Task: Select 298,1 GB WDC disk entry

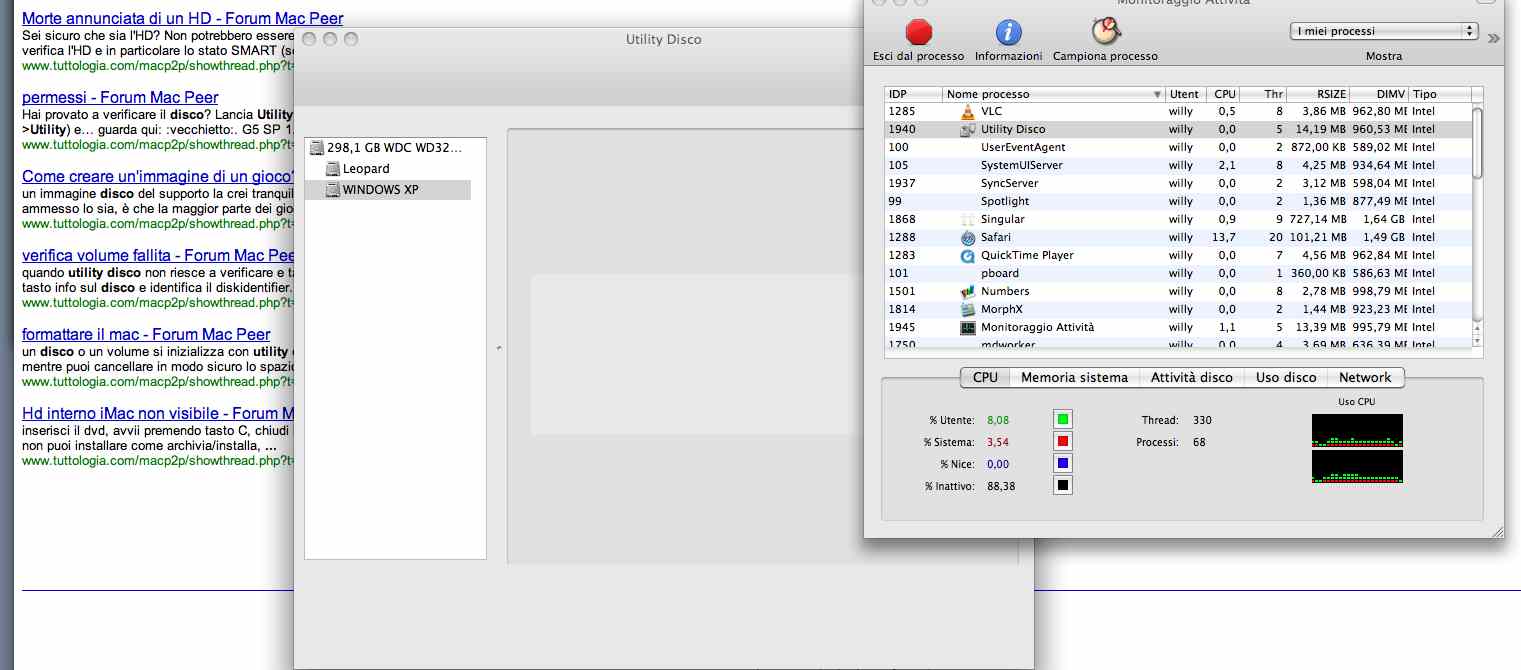Action: pyautogui.click(x=388, y=148)
